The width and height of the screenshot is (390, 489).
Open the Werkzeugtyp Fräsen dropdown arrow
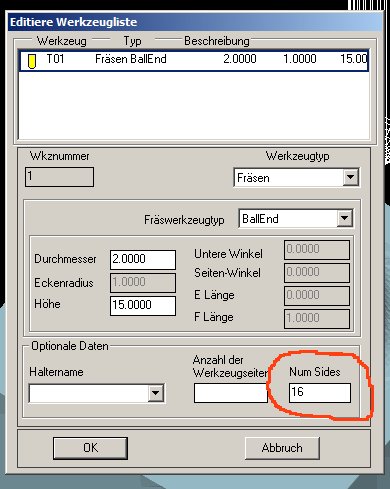pyautogui.click(x=351, y=177)
